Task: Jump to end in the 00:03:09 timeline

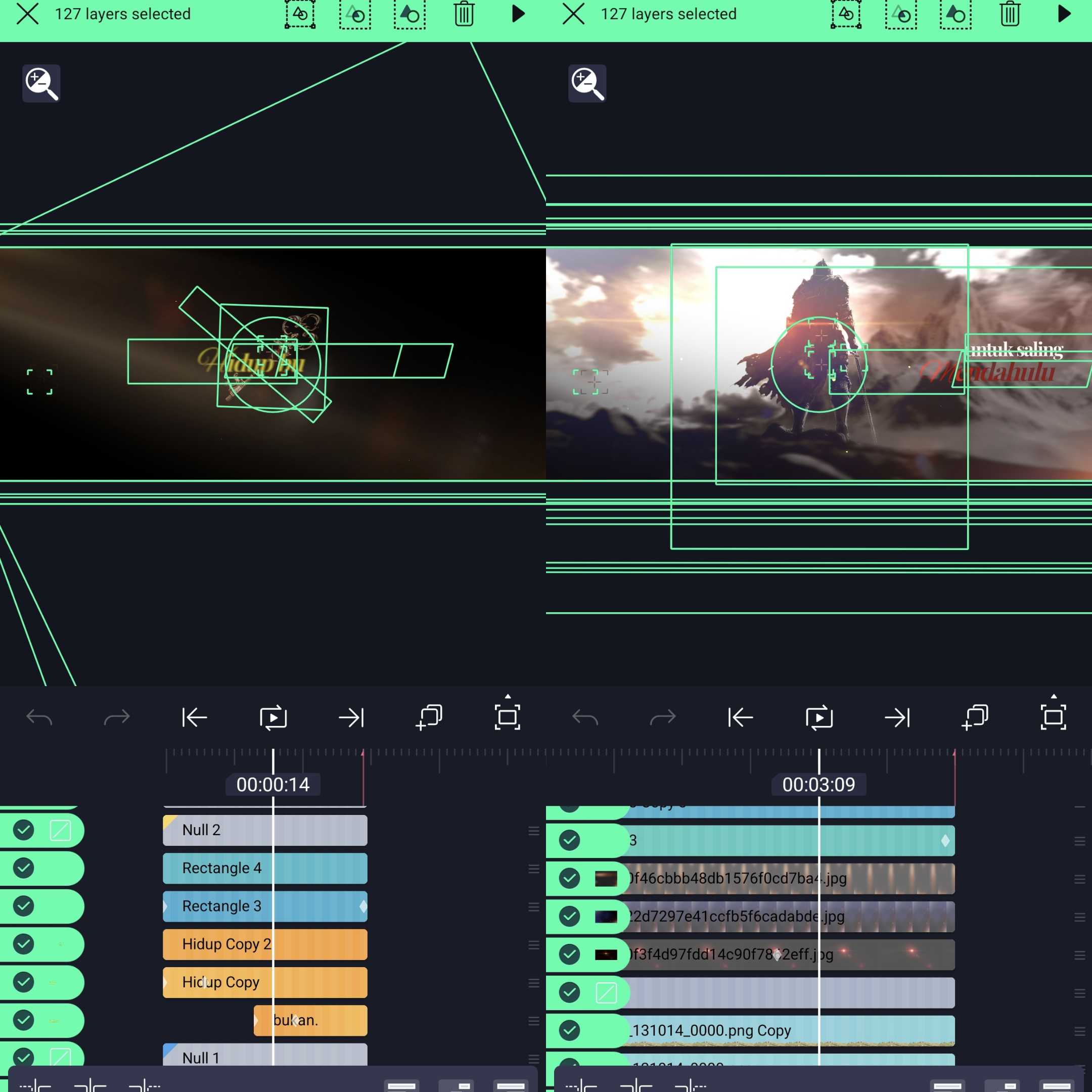Action: pyautogui.click(x=897, y=718)
